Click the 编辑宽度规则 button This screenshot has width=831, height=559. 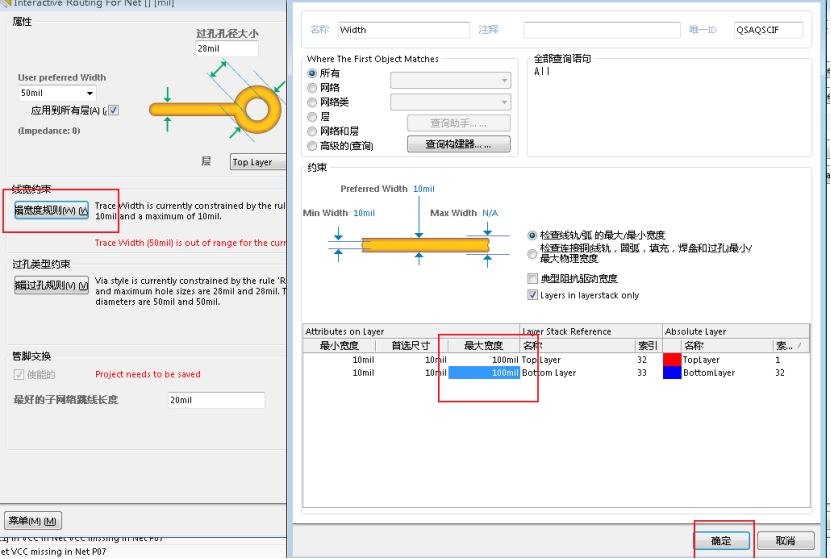coord(51,210)
